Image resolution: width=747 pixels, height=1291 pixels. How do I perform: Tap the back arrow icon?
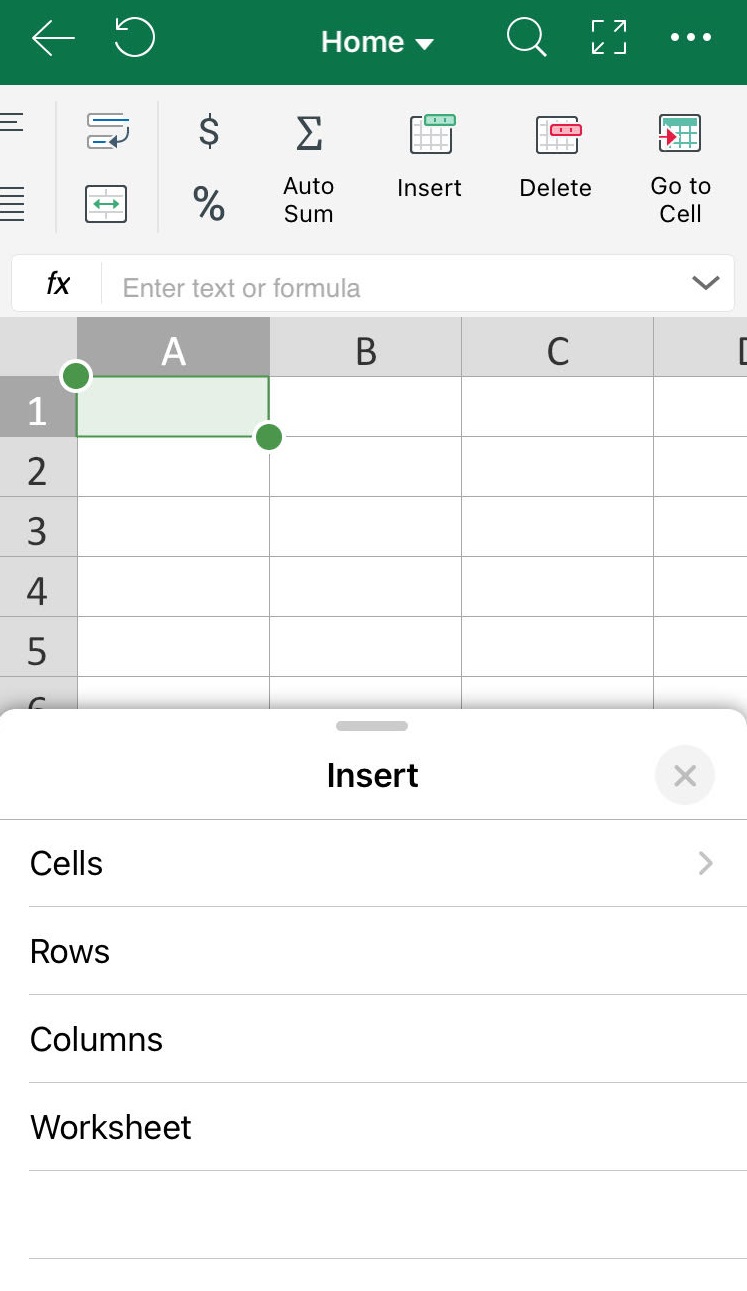point(53,40)
